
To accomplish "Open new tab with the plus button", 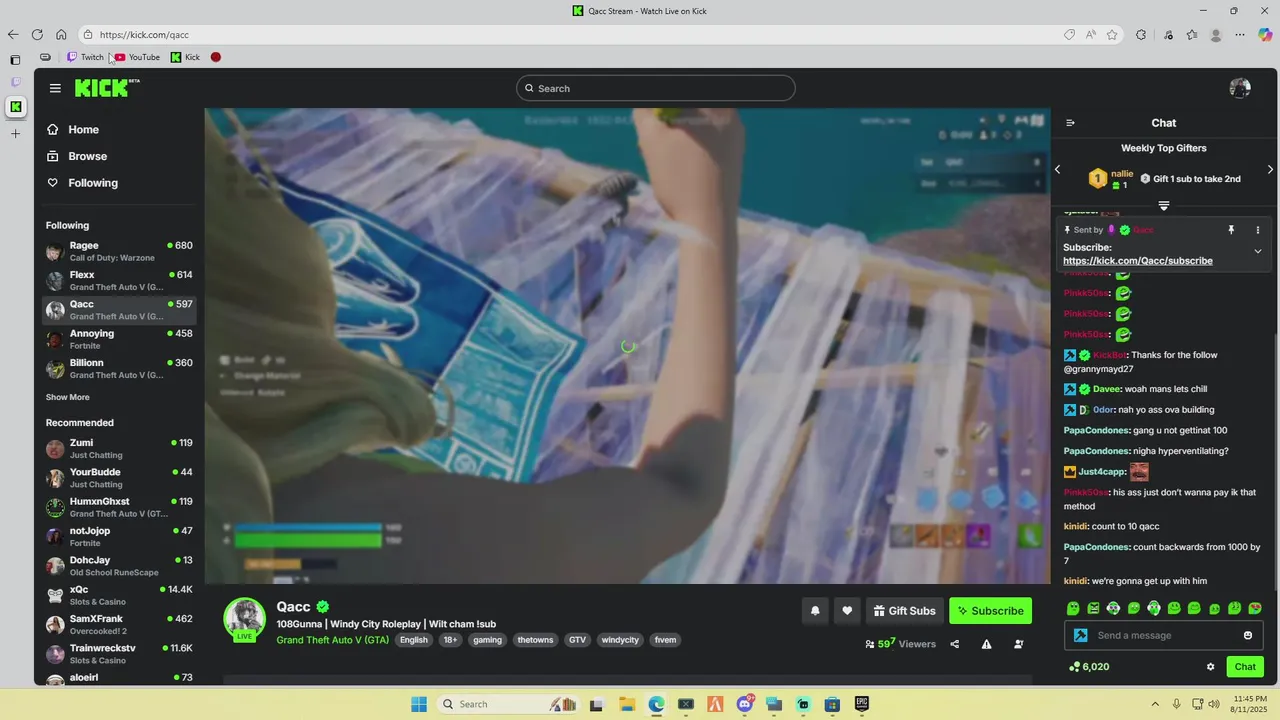I will [15, 133].
